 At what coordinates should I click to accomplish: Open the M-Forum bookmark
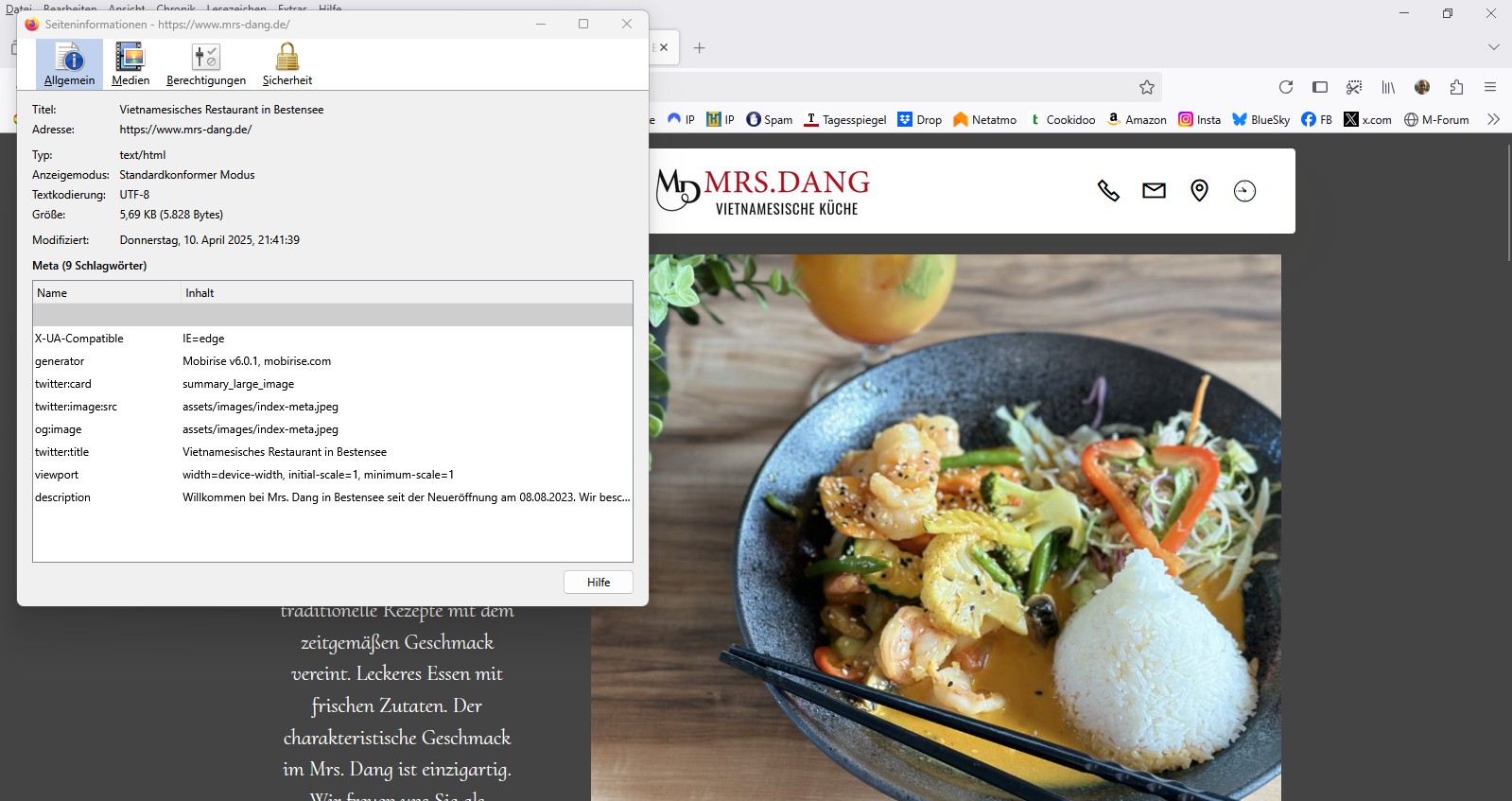(x=1436, y=119)
